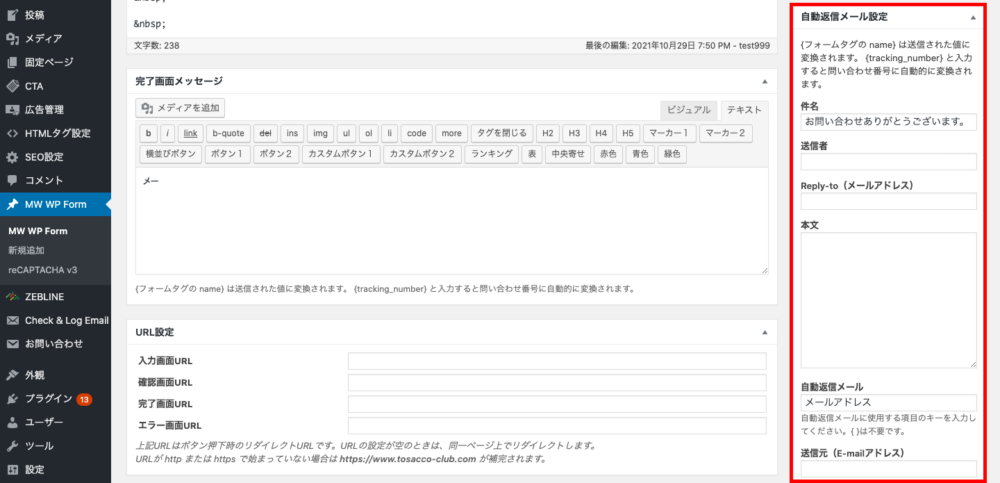Click the SEO設定 gear icon

click(12, 157)
